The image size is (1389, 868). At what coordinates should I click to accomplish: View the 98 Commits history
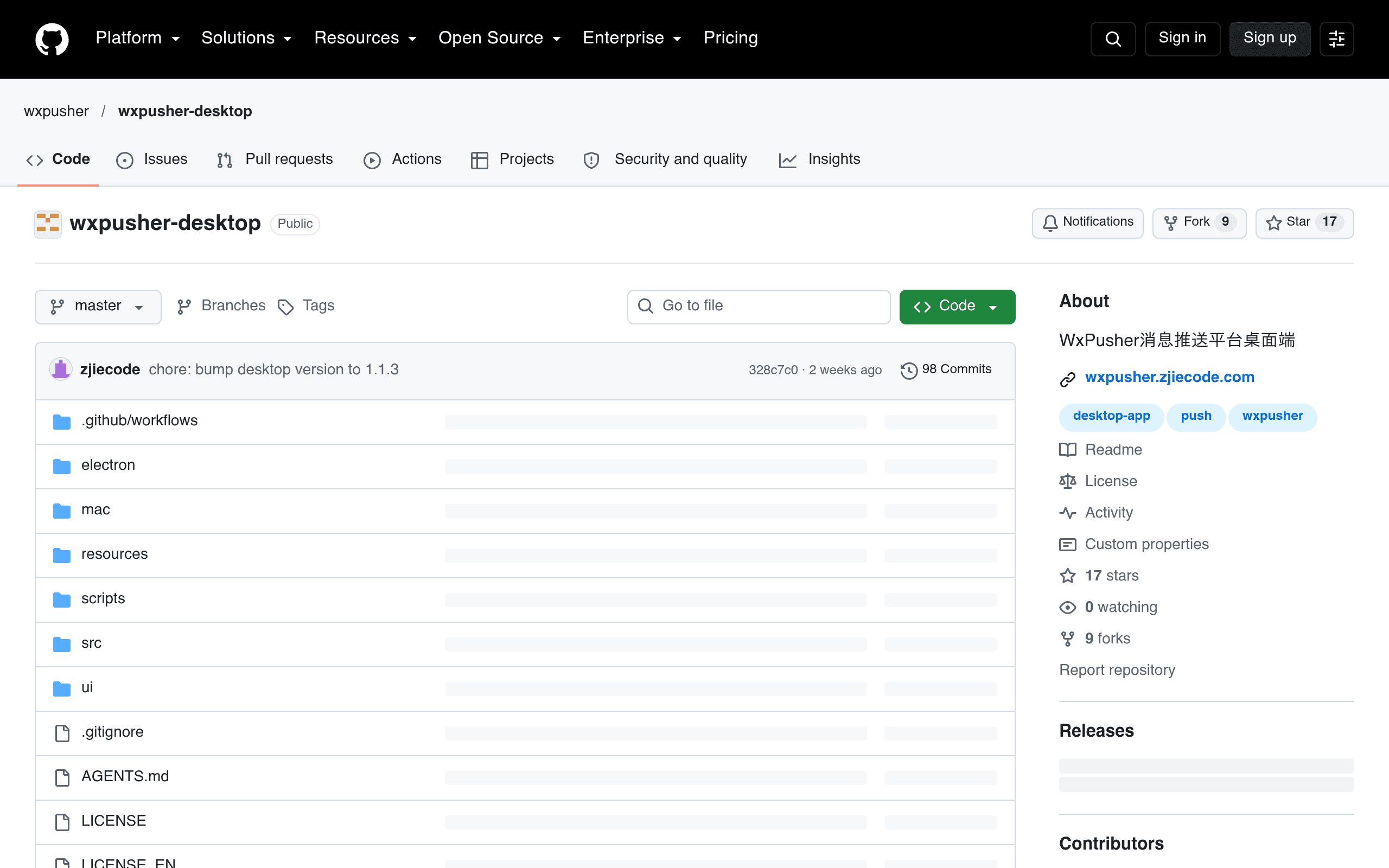[x=946, y=369]
